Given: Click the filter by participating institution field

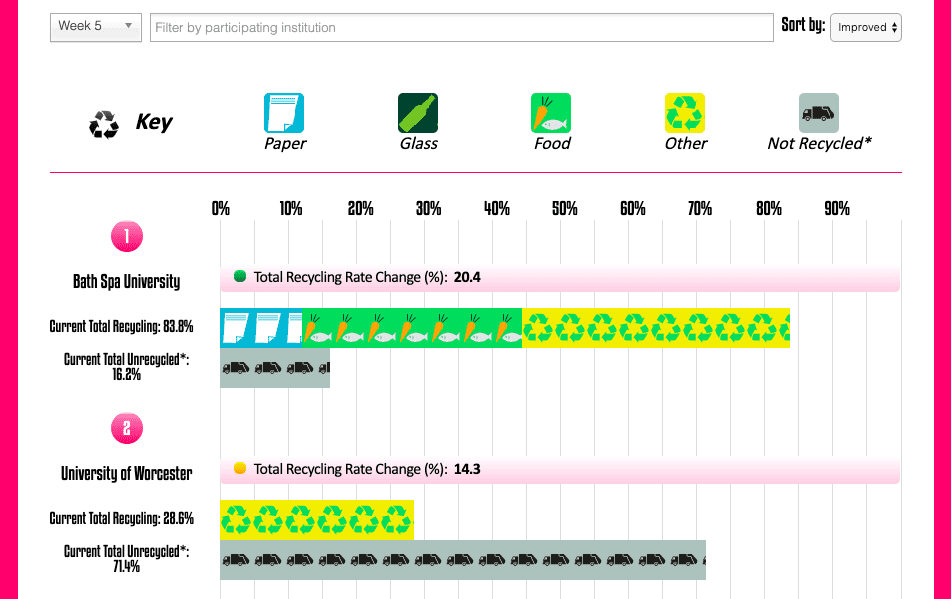Looking at the screenshot, I should tap(462, 27).
